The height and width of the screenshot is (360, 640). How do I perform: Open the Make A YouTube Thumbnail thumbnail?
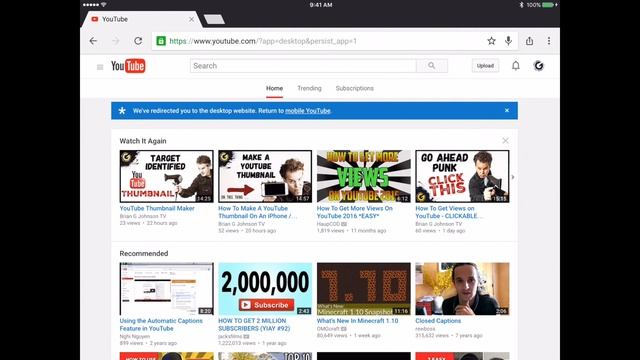(x=265, y=176)
